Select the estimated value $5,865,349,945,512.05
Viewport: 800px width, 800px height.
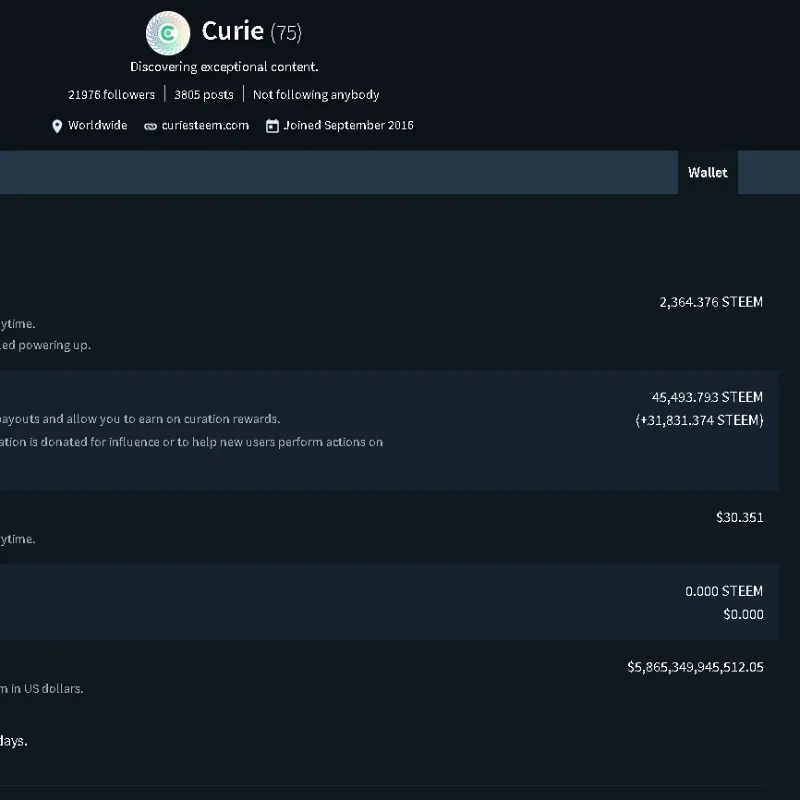(x=695, y=667)
